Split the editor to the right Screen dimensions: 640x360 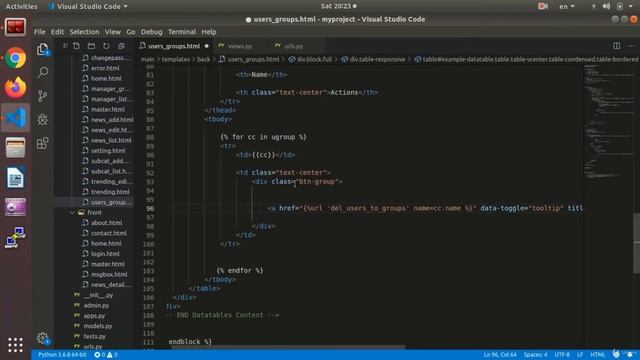tap(616, 46)
